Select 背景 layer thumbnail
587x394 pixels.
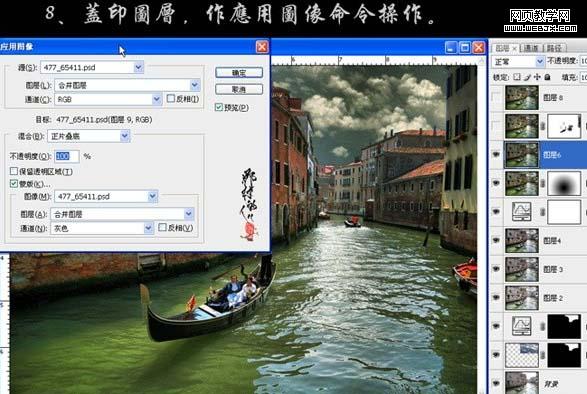[521, 382]
